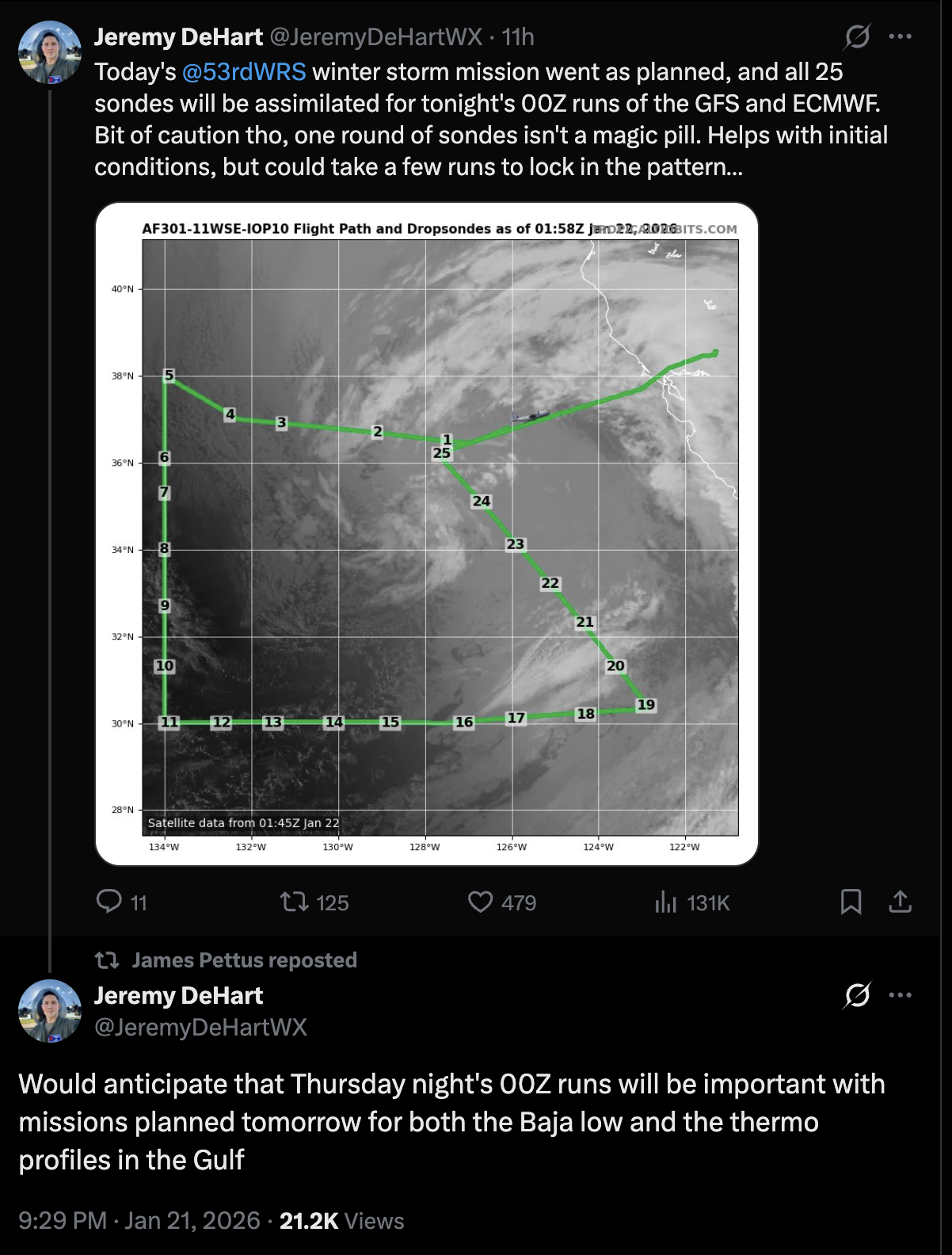
Task: Click the 9:29 PM Jan 21 timestamp
Action: click(139, 1220)
